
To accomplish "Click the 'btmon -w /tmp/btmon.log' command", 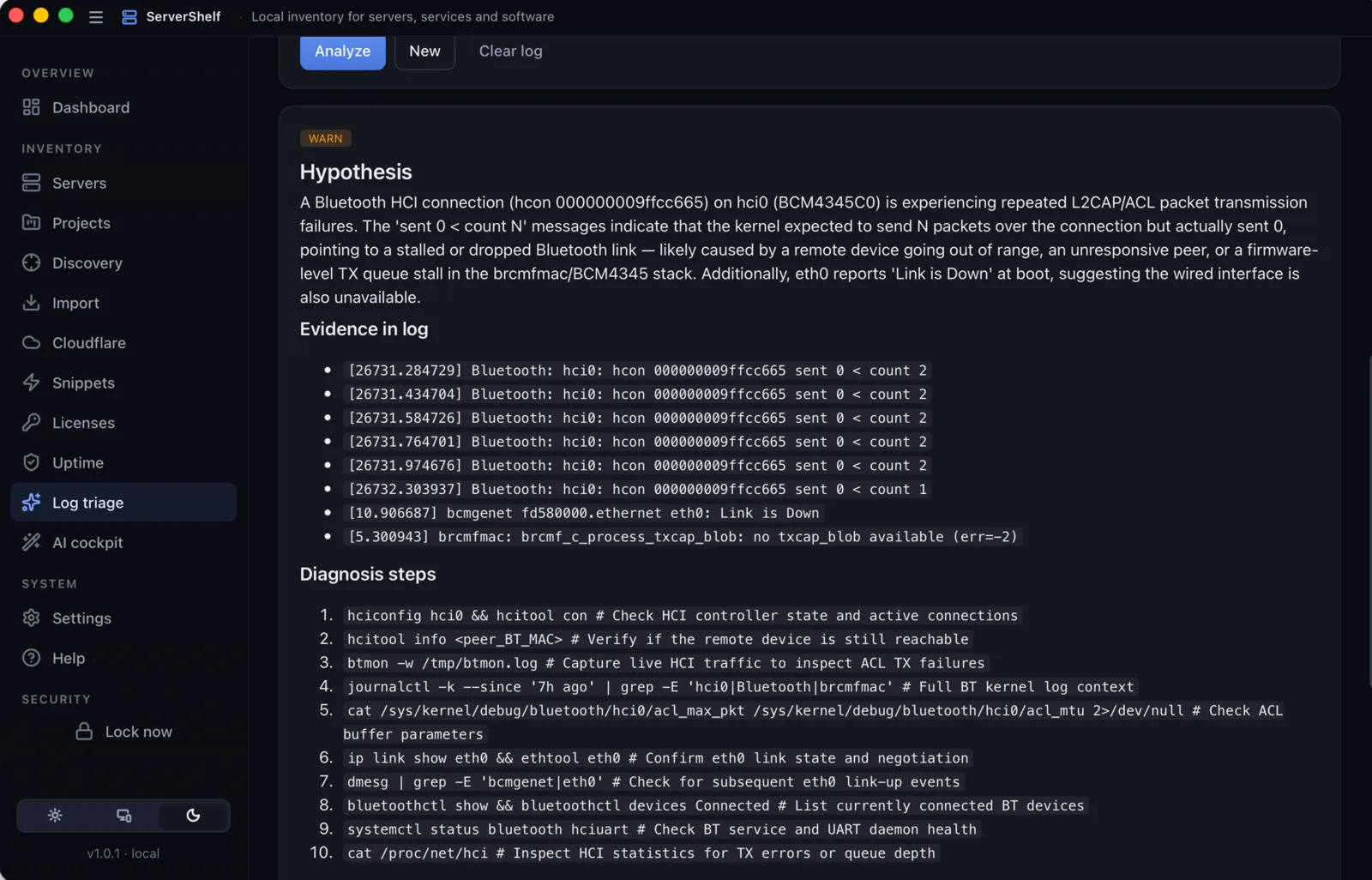I will click(x=666, y=663).
